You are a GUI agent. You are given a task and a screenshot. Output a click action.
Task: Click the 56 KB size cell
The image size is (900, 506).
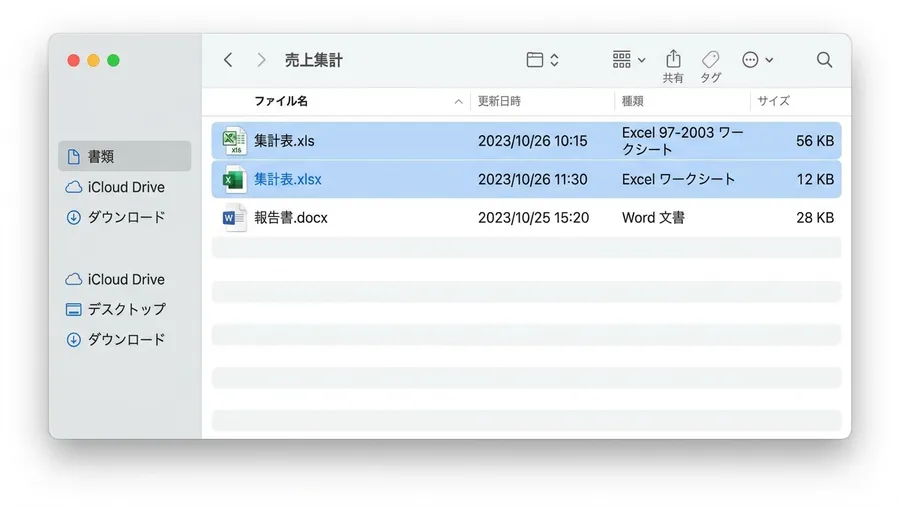[814, 141]
